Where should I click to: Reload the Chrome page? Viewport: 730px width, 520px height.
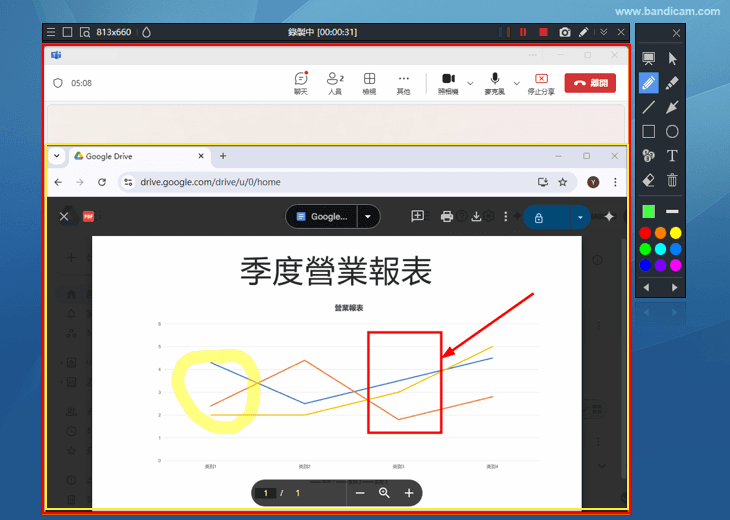click(102, 182)
